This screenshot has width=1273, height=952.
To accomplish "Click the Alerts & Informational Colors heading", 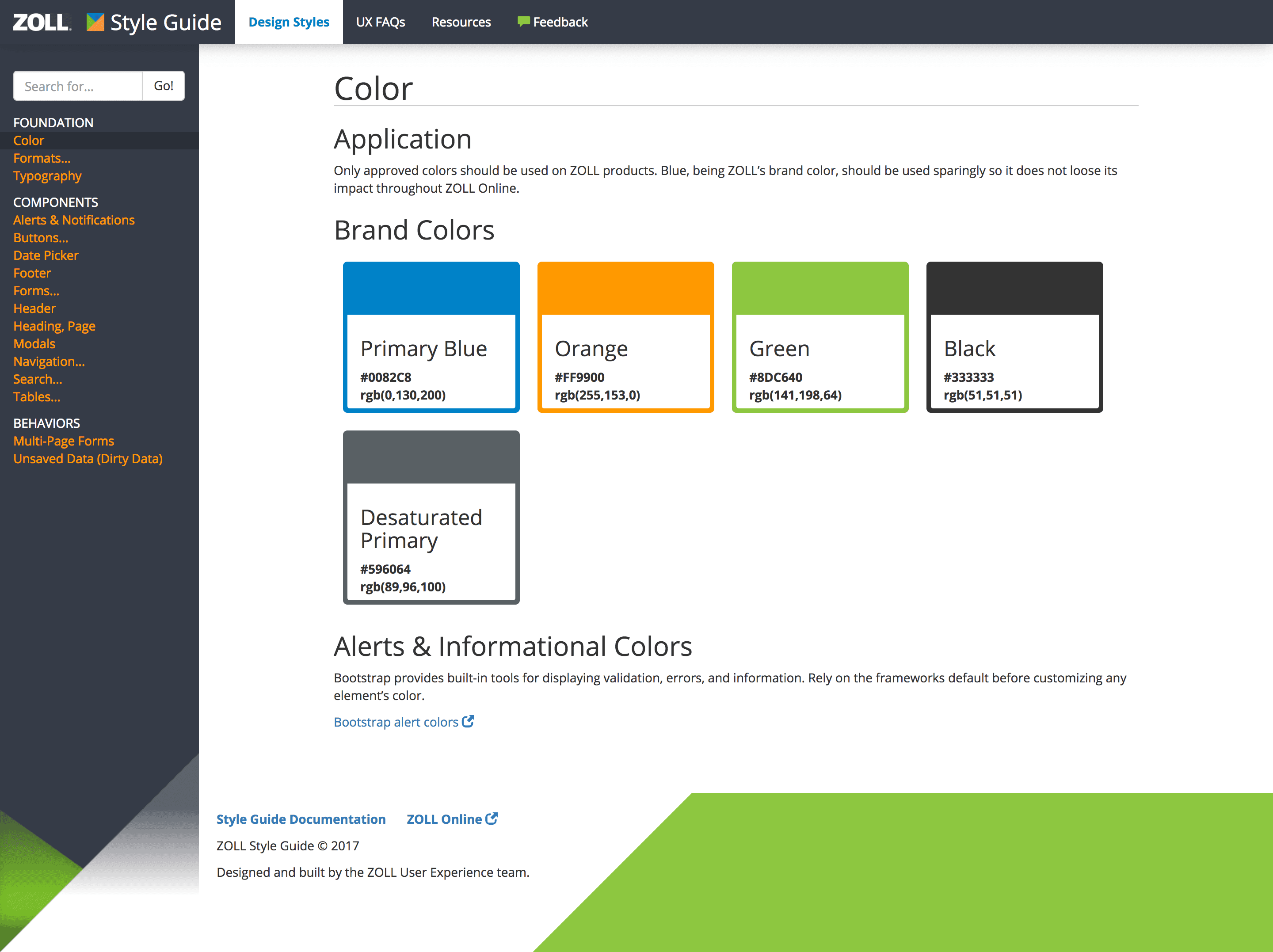I will [513, 646].
